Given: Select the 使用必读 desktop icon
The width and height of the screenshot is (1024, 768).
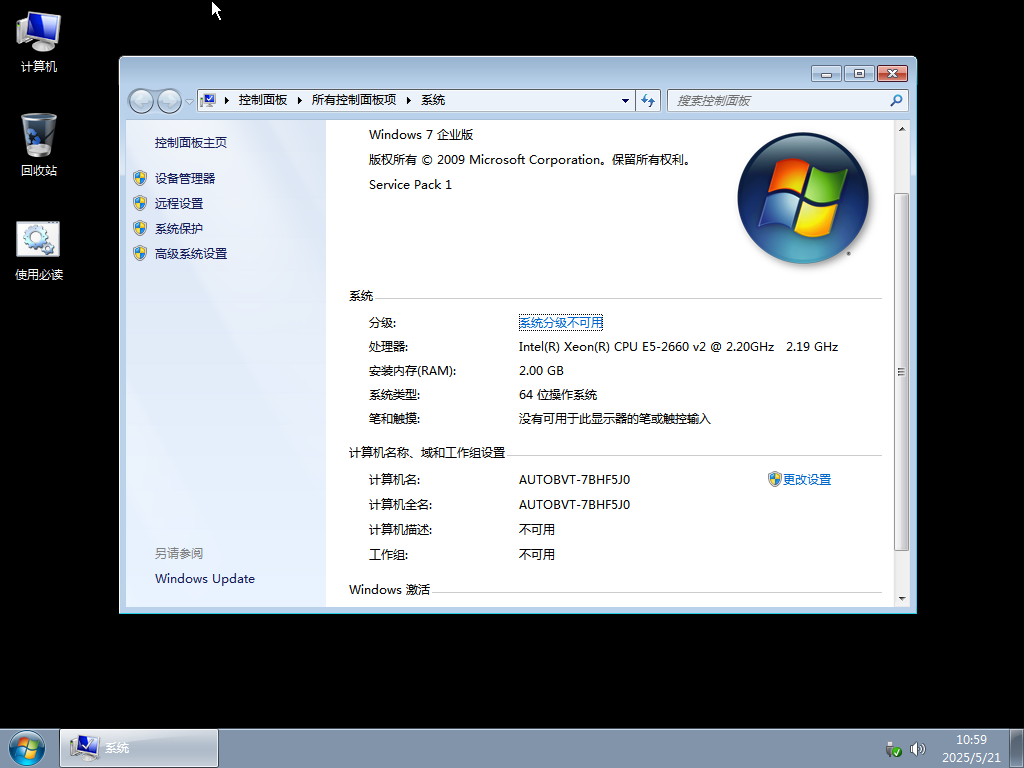Looking at the screenshot, I should coord(39,251).
